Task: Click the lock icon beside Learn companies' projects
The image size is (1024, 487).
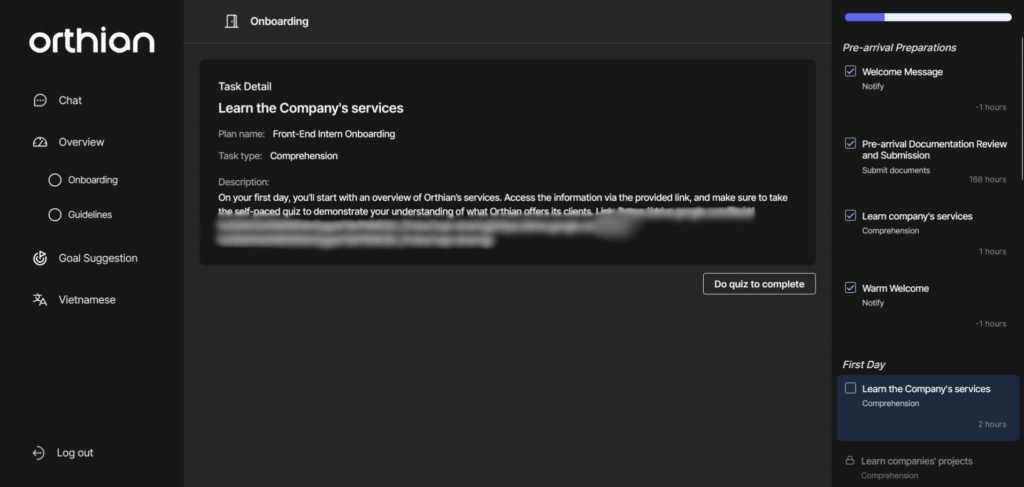Action: [849, 461]
